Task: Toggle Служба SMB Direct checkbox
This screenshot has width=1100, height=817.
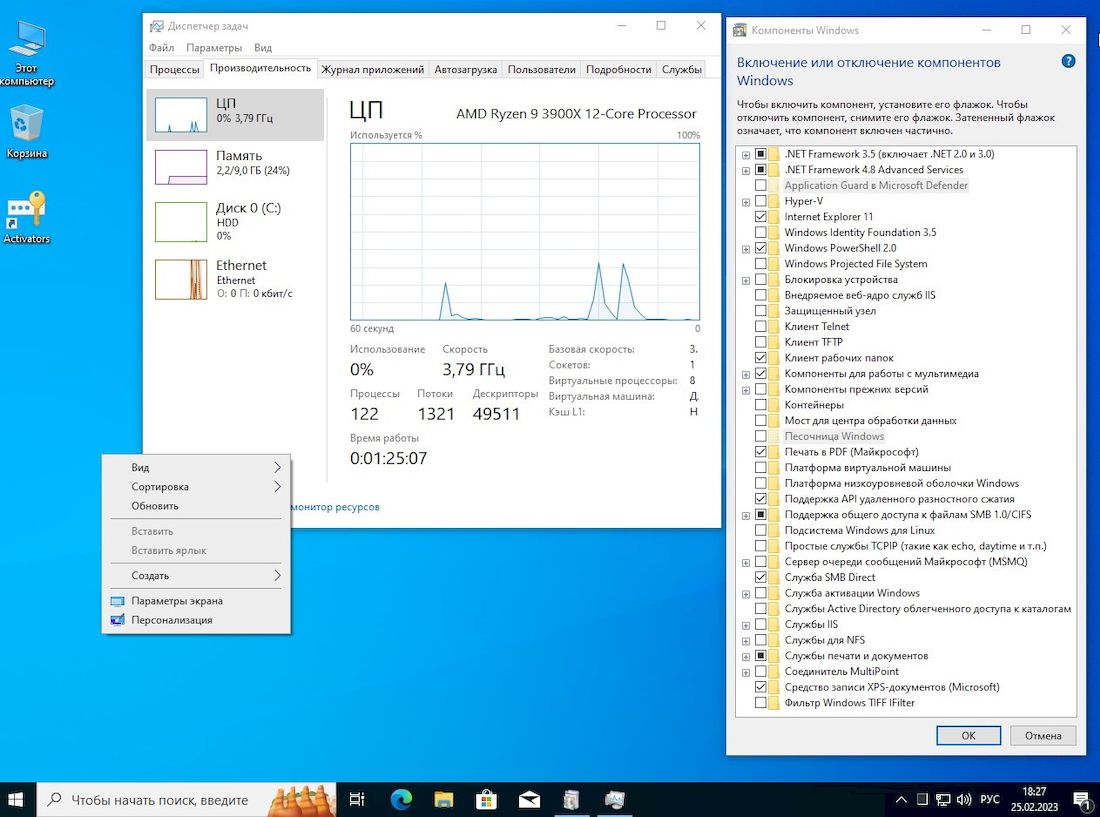Action: coord(760,577)
